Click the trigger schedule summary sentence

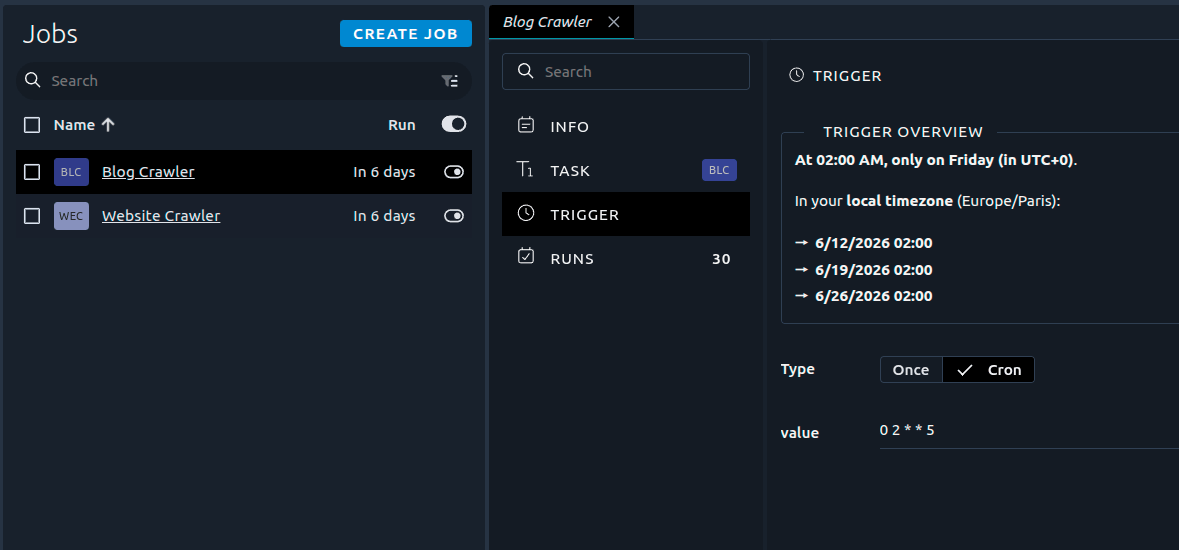tap(936, 160)
